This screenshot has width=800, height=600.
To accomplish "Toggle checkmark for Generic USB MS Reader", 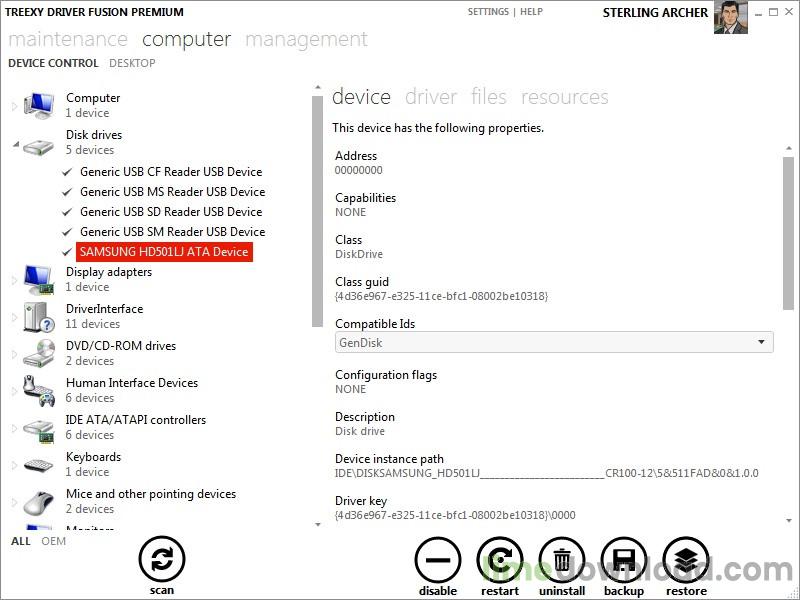I will point(67,192).
